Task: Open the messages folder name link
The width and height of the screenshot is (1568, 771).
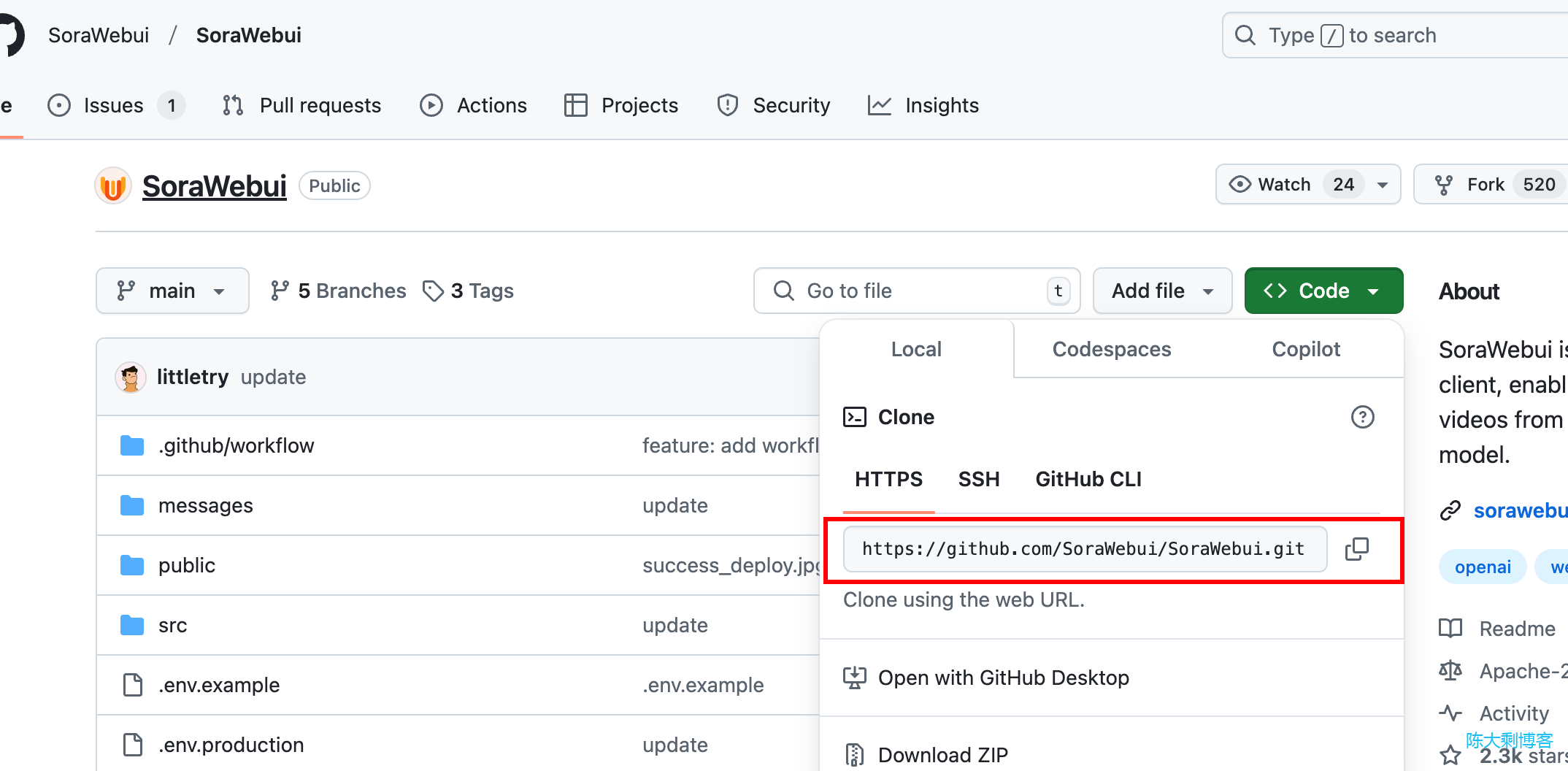Action: [206, 505]
